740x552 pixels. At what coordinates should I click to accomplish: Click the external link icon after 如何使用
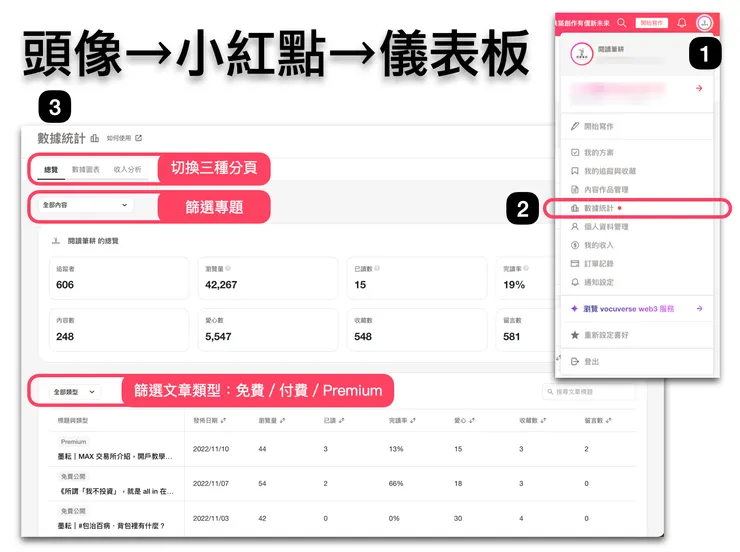[x=138, y=138]
